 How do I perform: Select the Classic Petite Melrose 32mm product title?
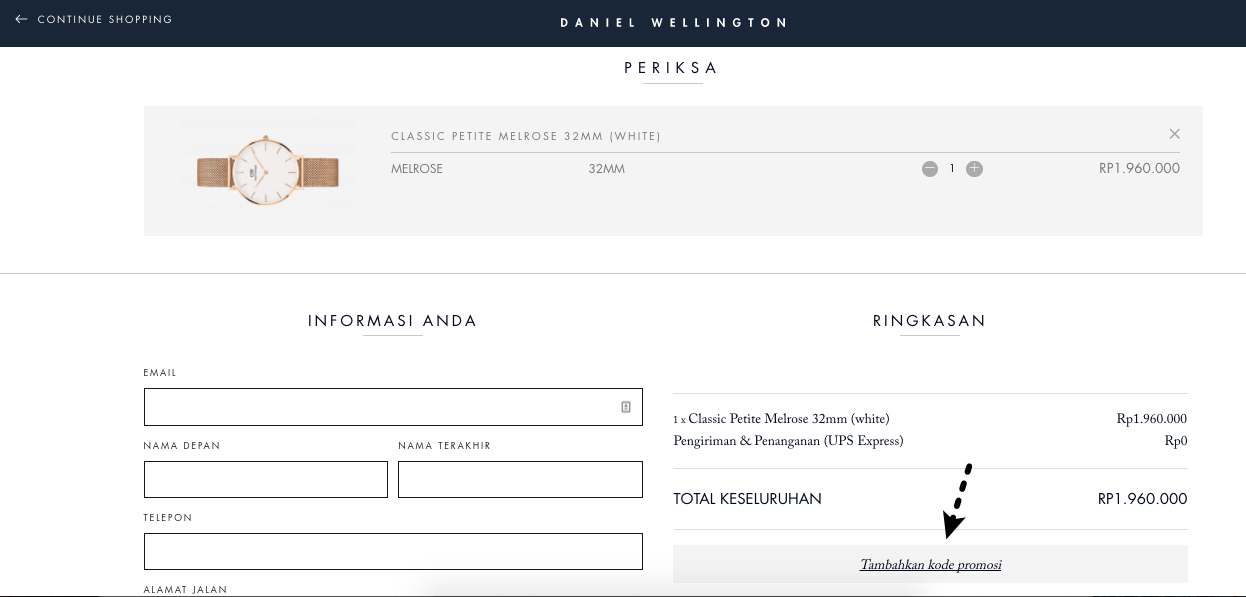(x=525, y=136)
